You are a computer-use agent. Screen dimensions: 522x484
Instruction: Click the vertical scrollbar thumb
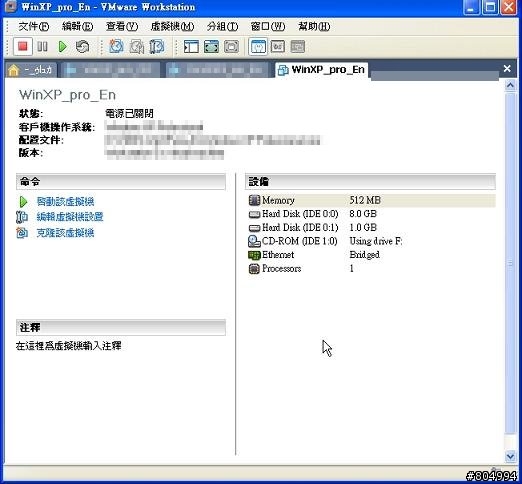click(x=510, y=263)
